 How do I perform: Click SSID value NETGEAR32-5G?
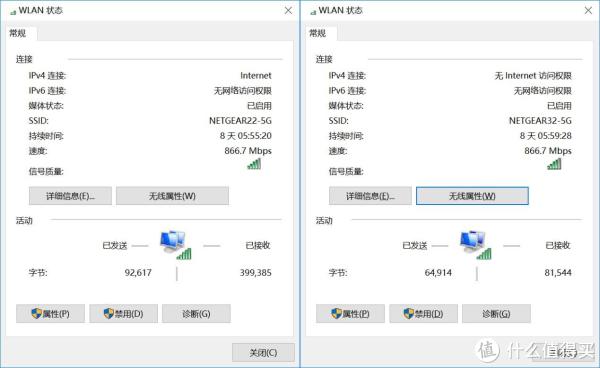point(540,121)
